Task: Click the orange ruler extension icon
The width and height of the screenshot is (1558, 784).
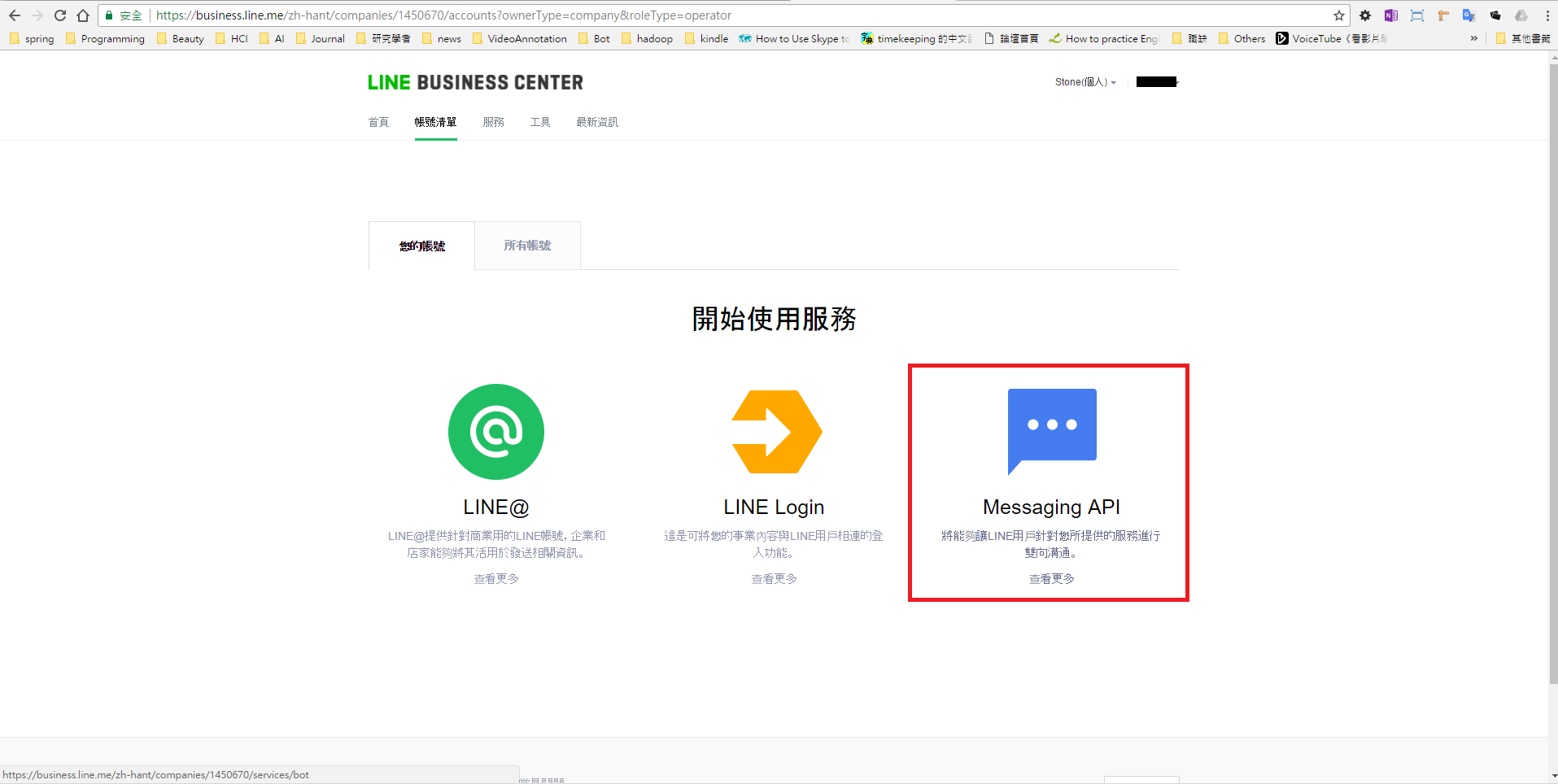Action: point(1443,15)
